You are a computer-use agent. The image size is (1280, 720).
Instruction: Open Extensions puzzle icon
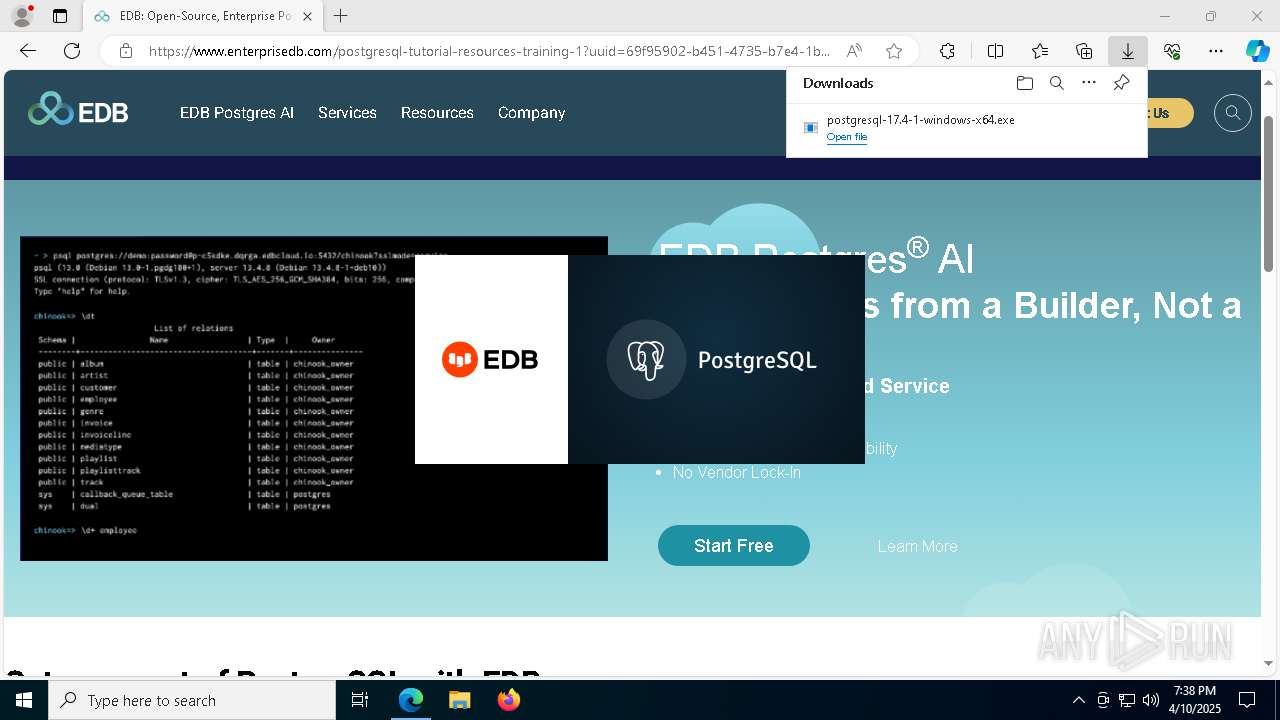click(947, 51)
